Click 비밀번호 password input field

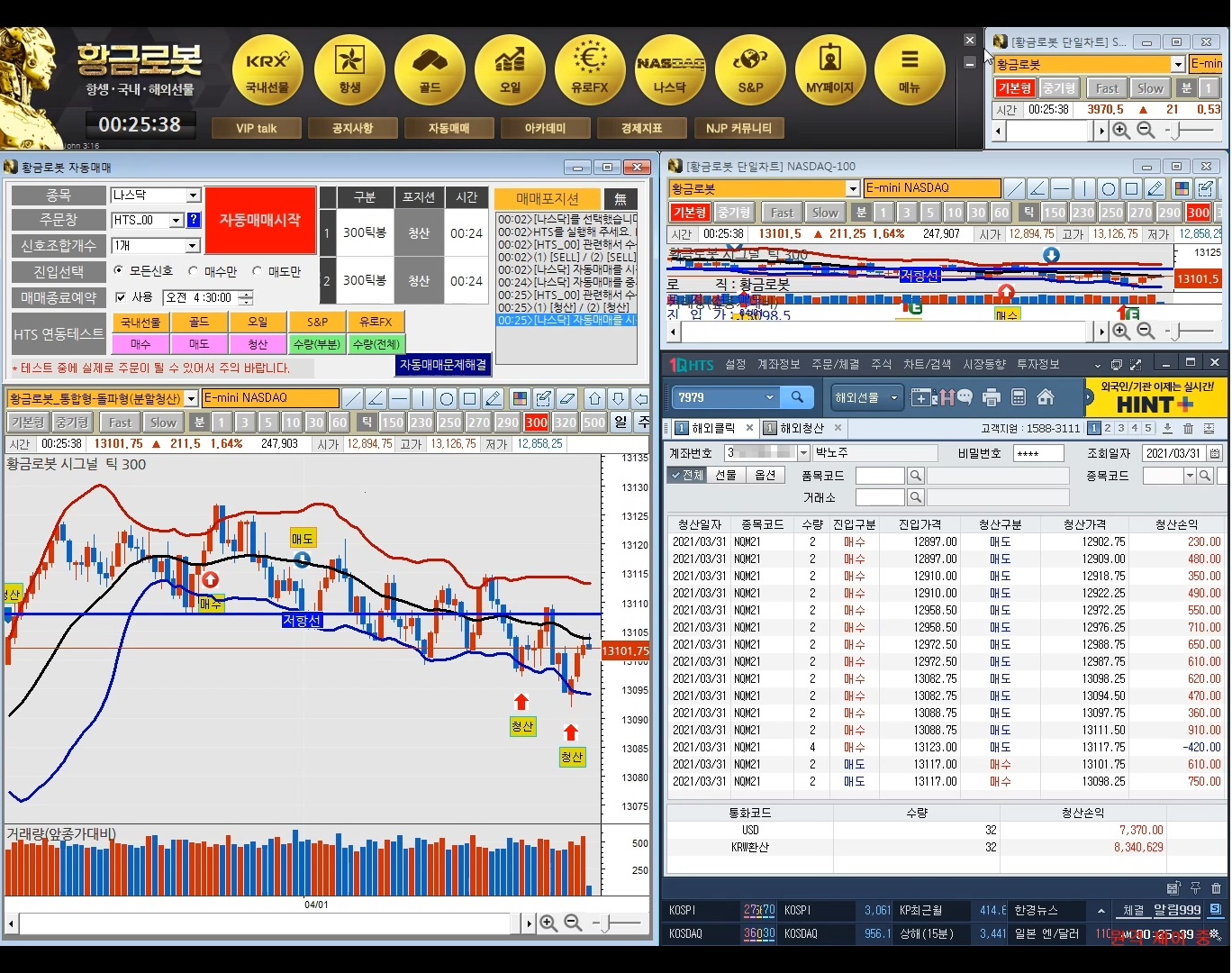tap(1038, 453)
